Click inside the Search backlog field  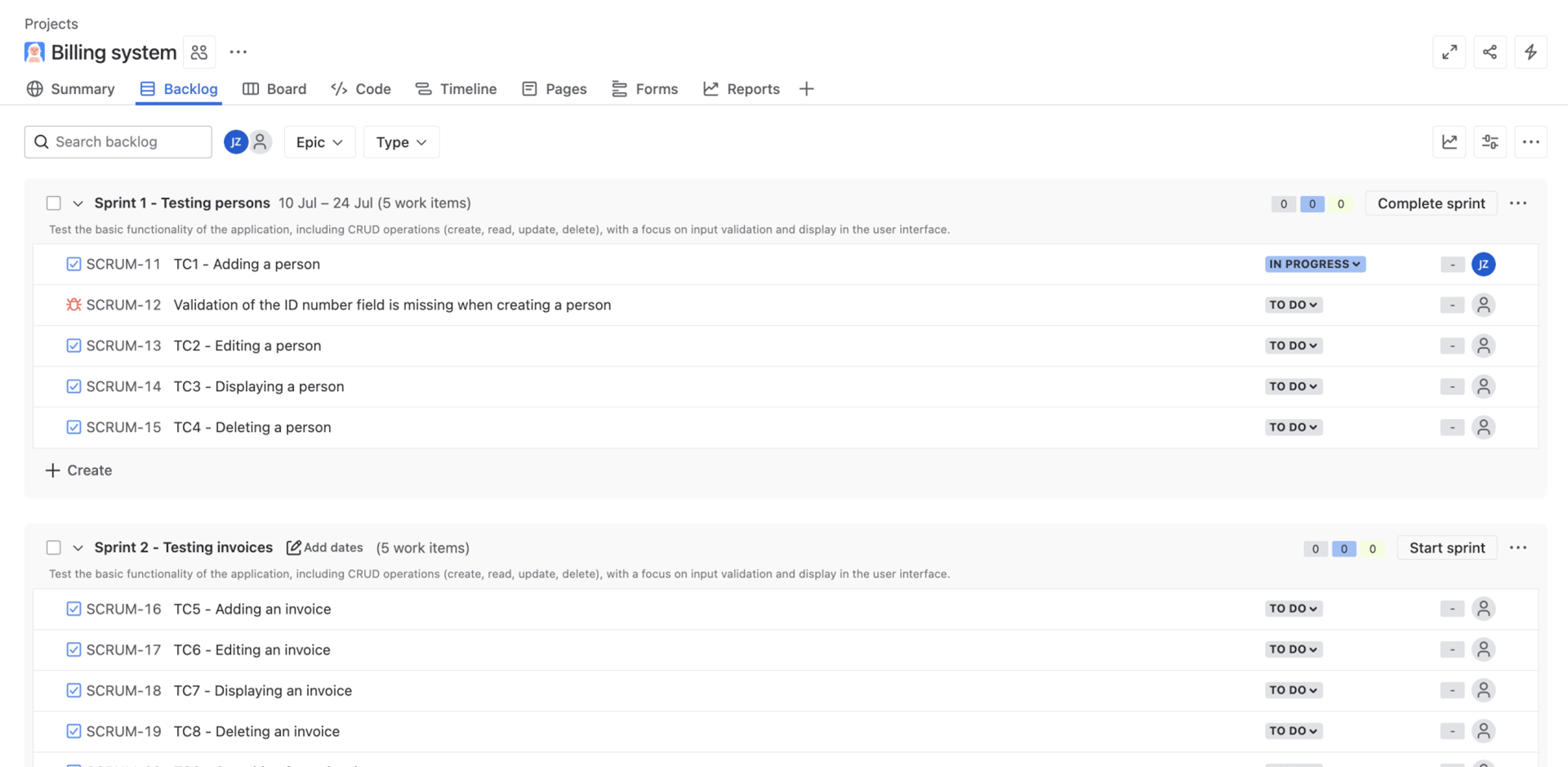118,141
